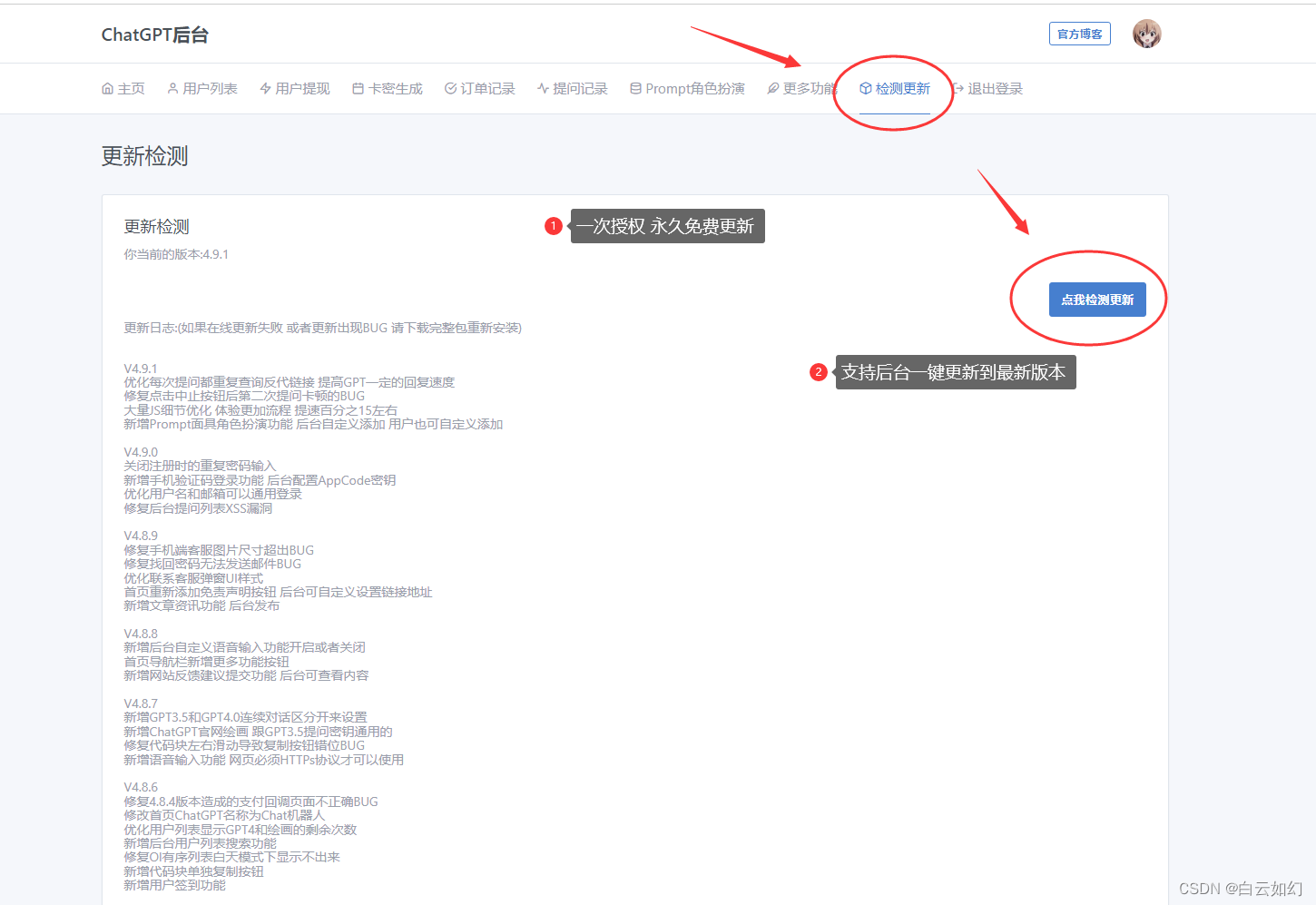Click the ChatGPT后台 site title
This screenshot has width=1316, height=905.
point(155,34)
